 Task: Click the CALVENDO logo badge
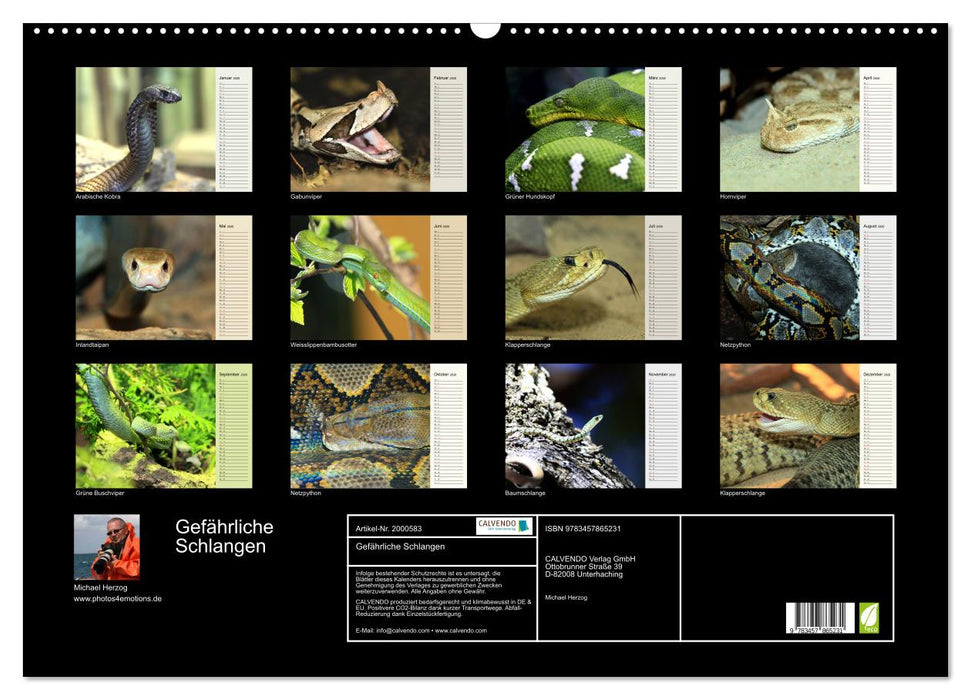504,526
